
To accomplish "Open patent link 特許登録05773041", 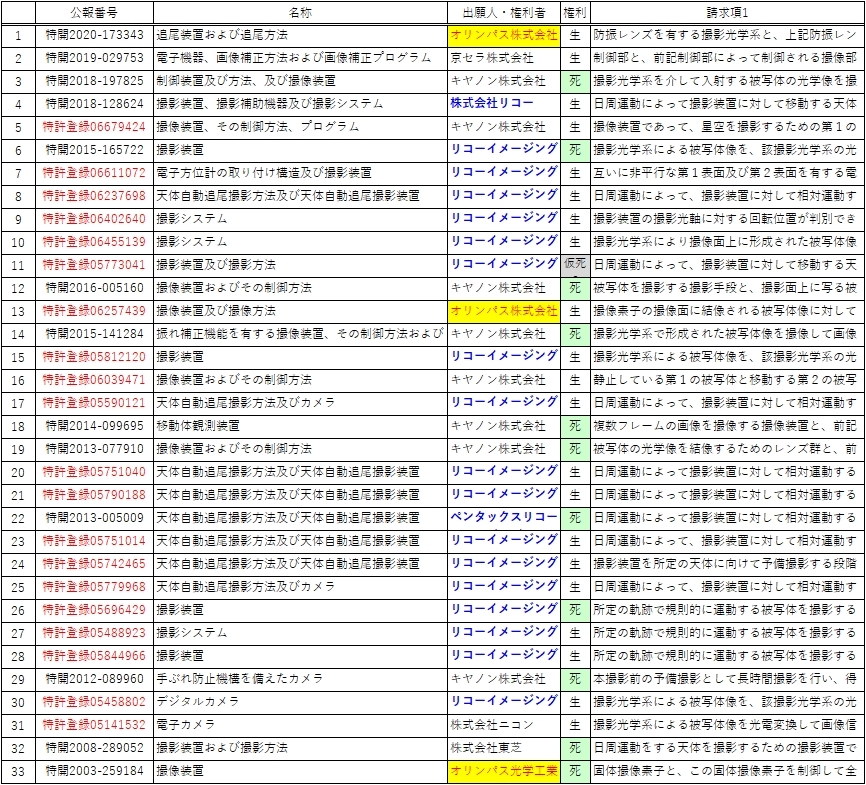I will tap(94, 265).
